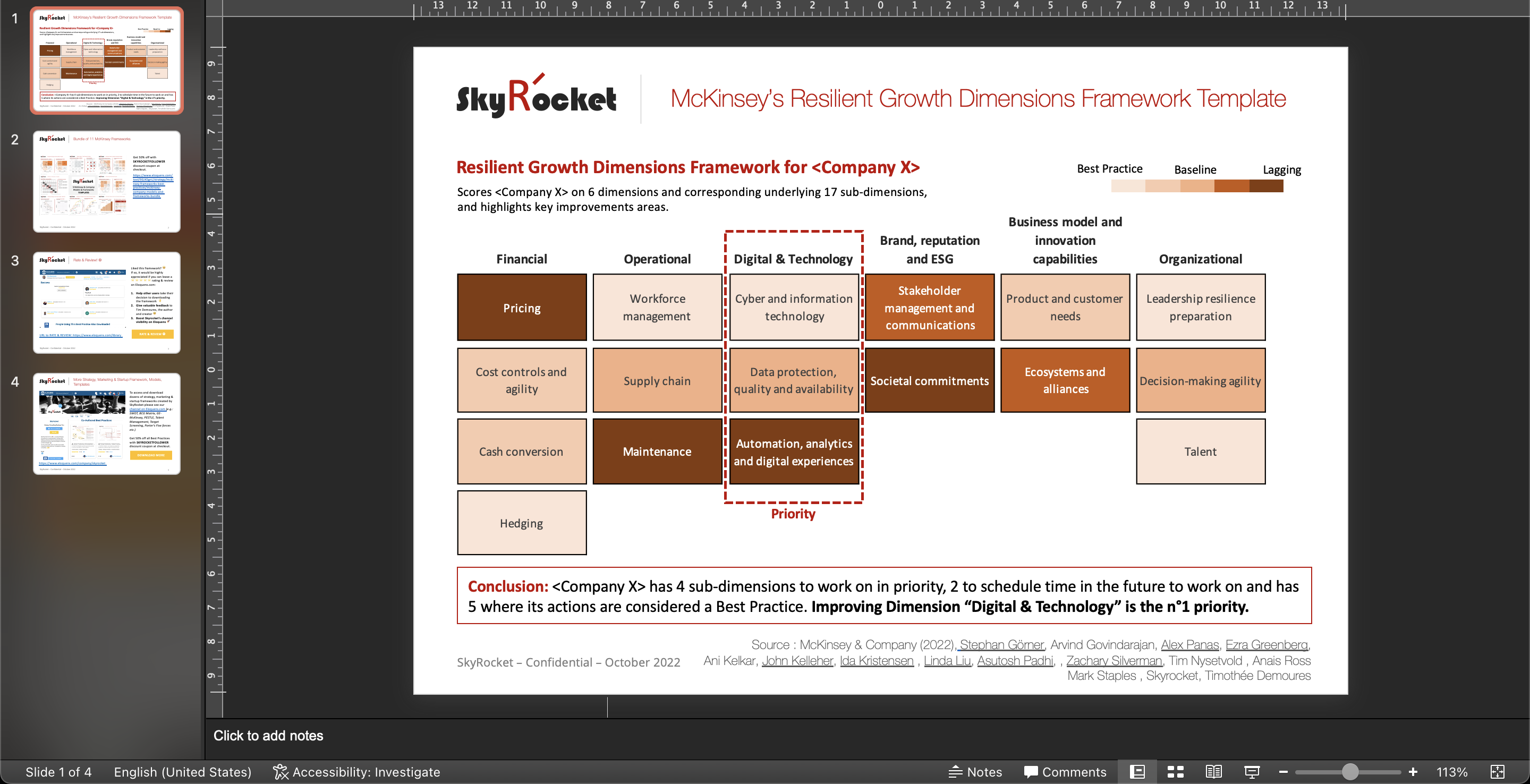This screenshot has height=784, width=1530.
Task: Open the John Kelleher hyperlink
Action: pos(797,660)
